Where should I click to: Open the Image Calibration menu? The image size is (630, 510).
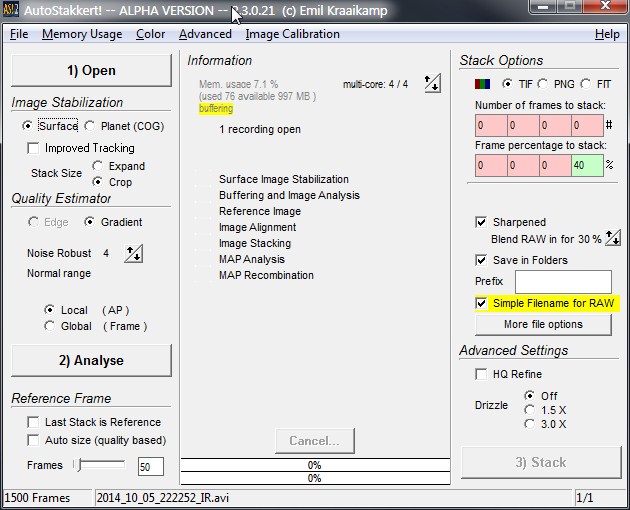293,34
